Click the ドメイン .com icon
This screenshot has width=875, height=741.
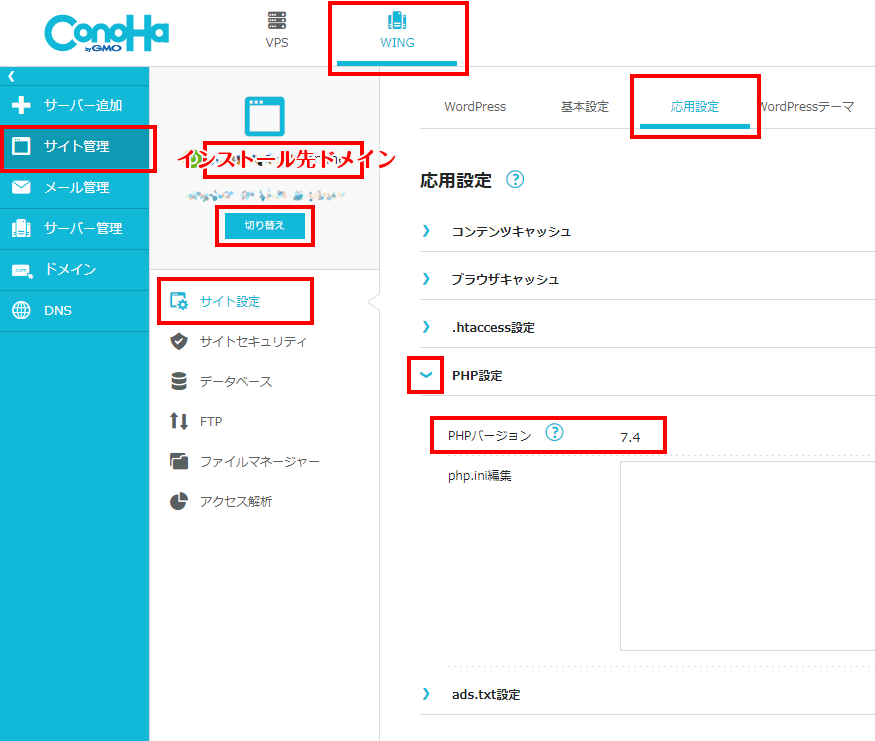(x=22, y=271)
